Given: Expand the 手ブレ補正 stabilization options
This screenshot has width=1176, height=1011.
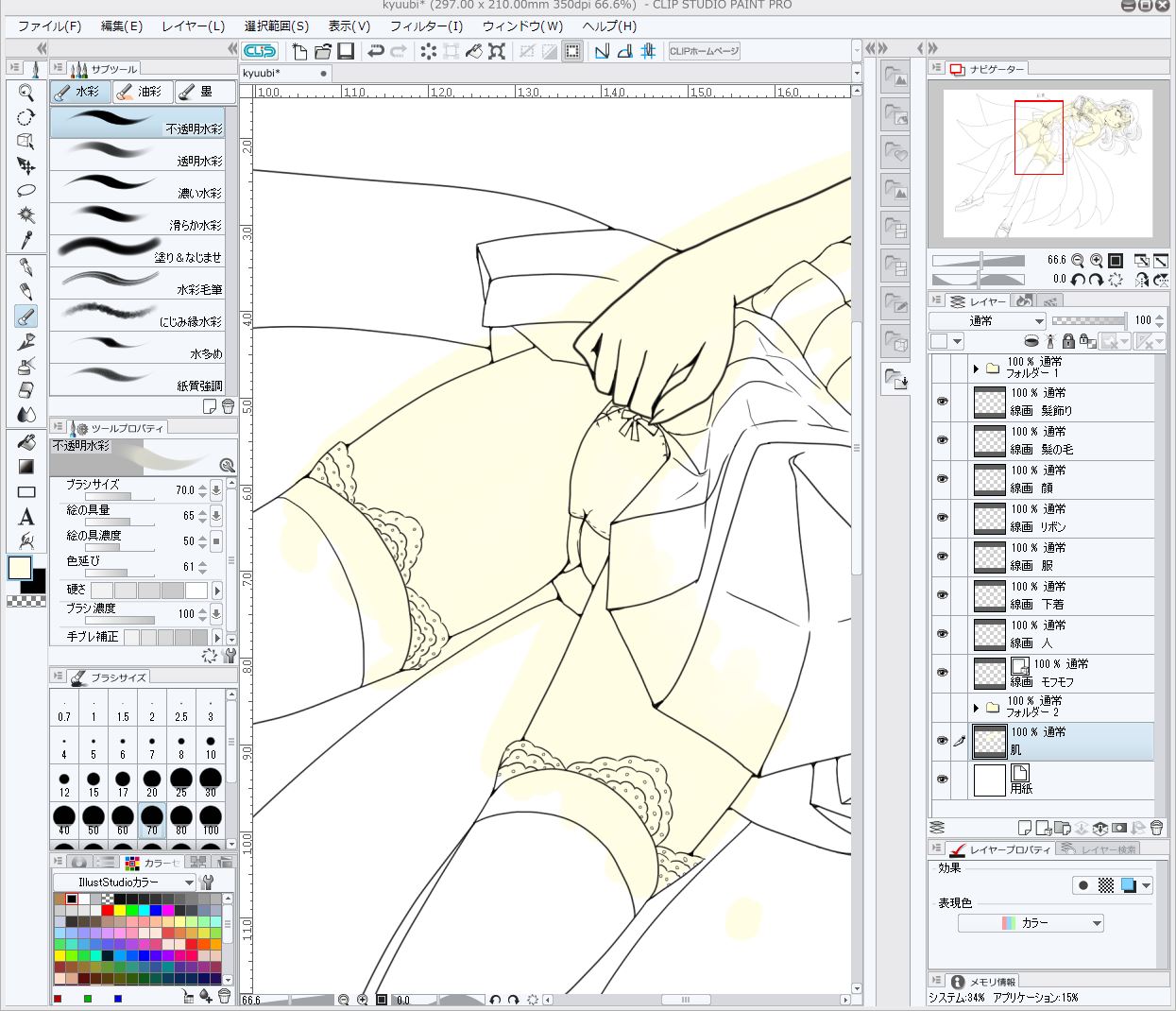Looking at the screenshot, I should pos(217,638).
